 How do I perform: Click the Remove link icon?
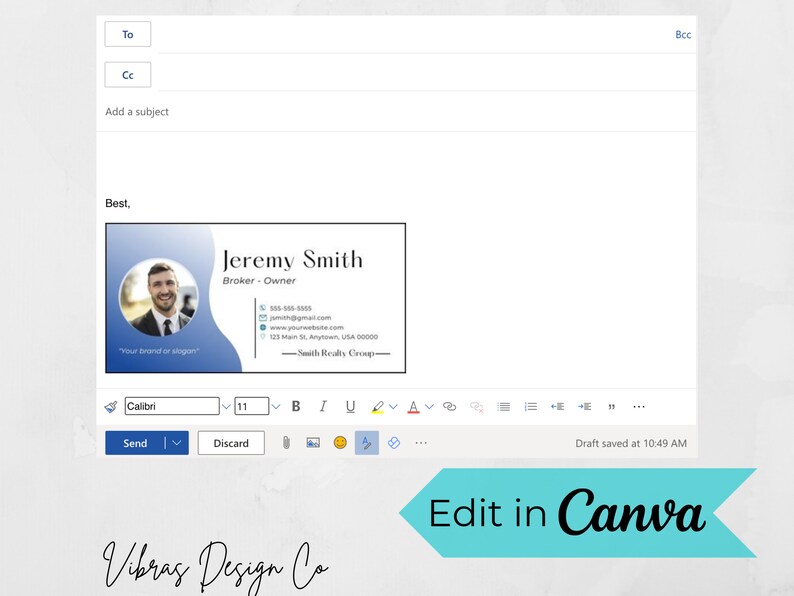click(x=477, y=407)
